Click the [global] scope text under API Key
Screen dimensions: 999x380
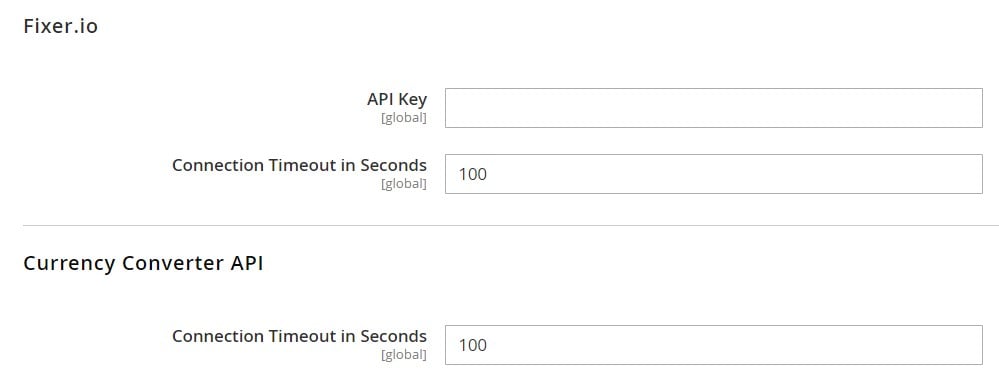click(404, 118)
